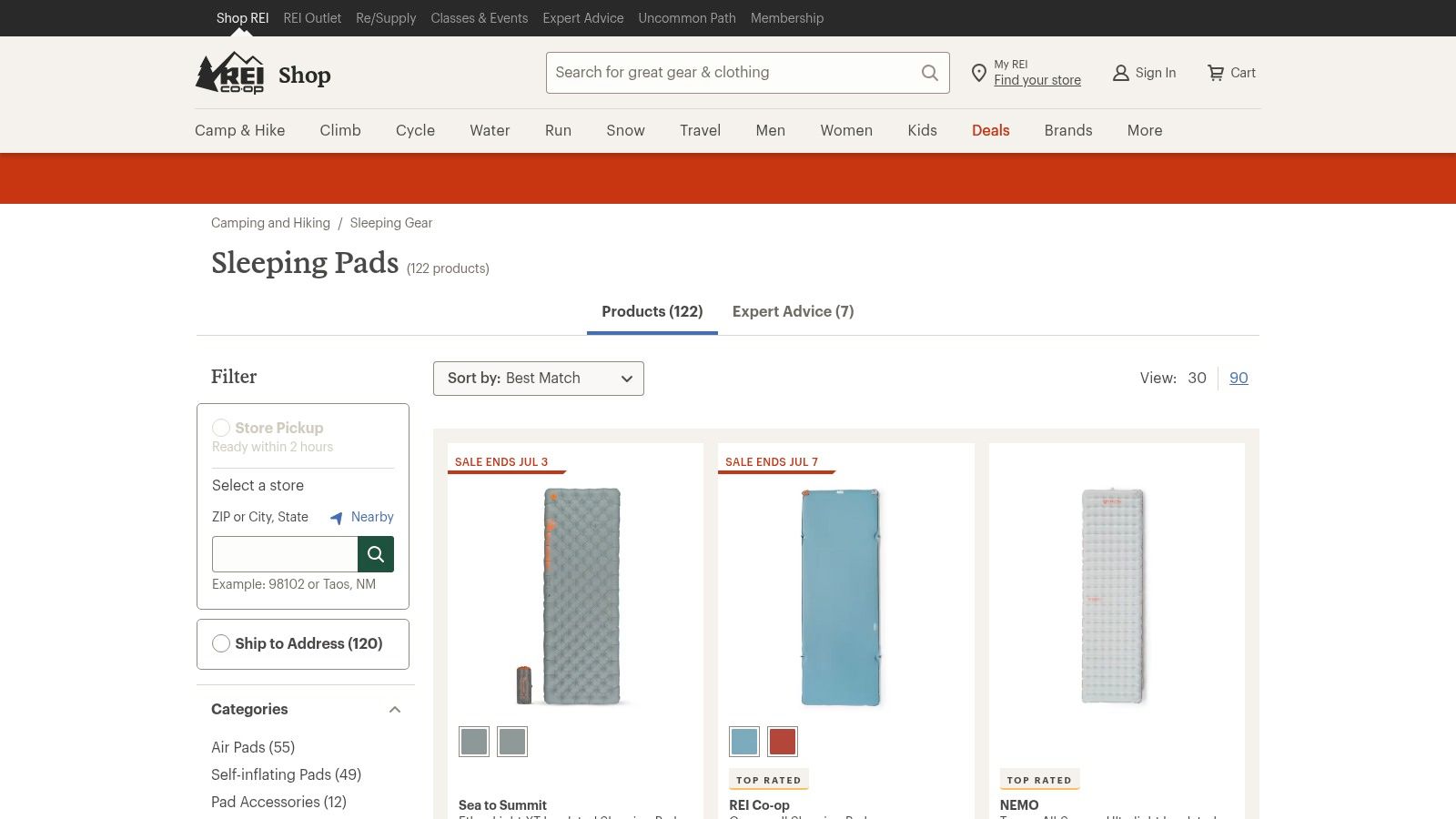Click the NEMO brand name
The image size is (1456, 819).
point(1019,805)
